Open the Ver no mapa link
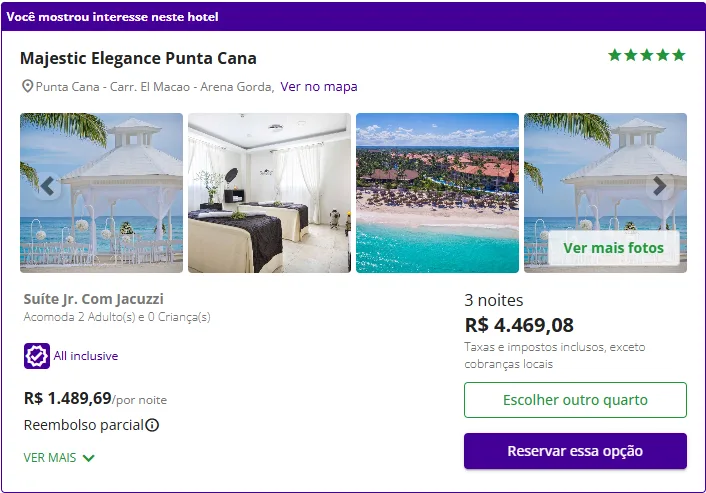 [318, 86]
